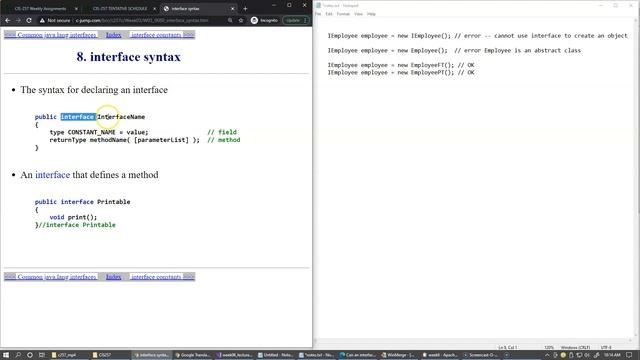Click the Not secure warning icon
Viewport: 640px width, 360px height.
[42, 20]
